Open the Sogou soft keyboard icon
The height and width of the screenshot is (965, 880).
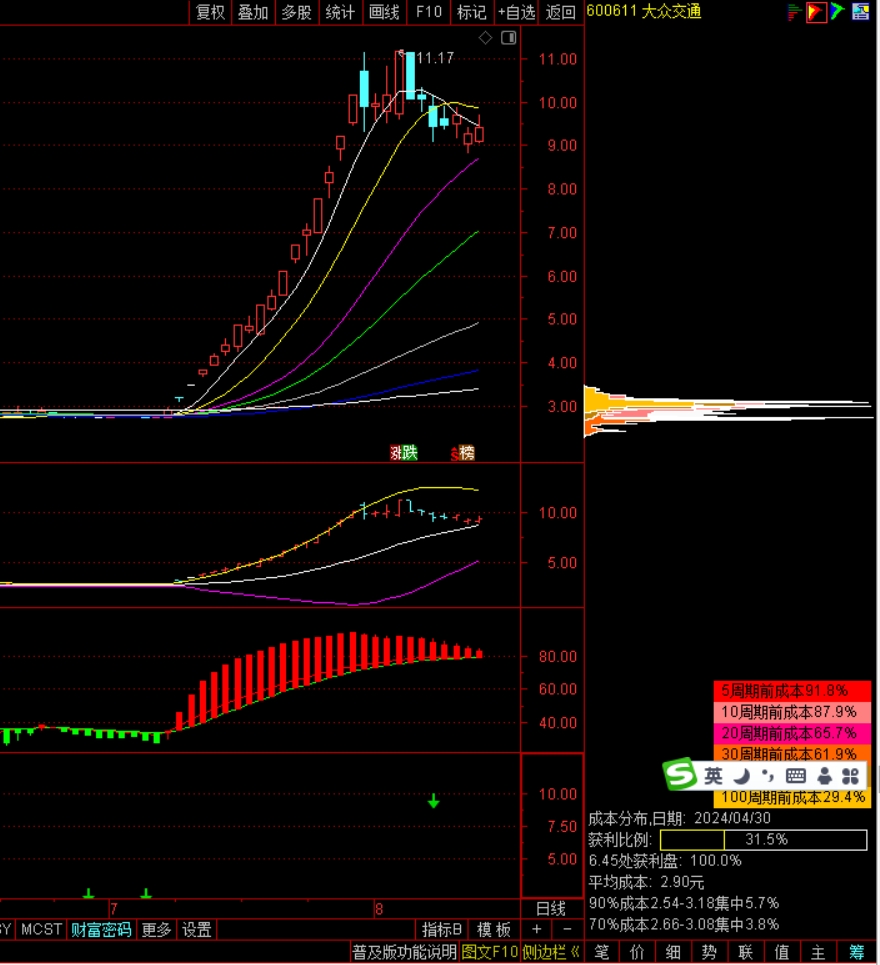[797, 775]
